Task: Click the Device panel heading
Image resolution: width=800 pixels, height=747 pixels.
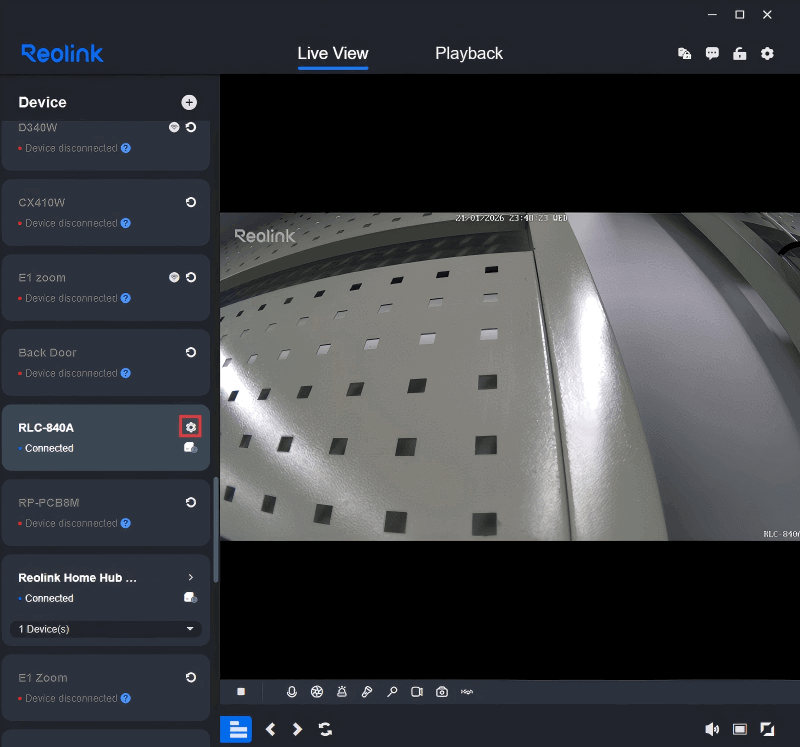Action: point(42,103)
